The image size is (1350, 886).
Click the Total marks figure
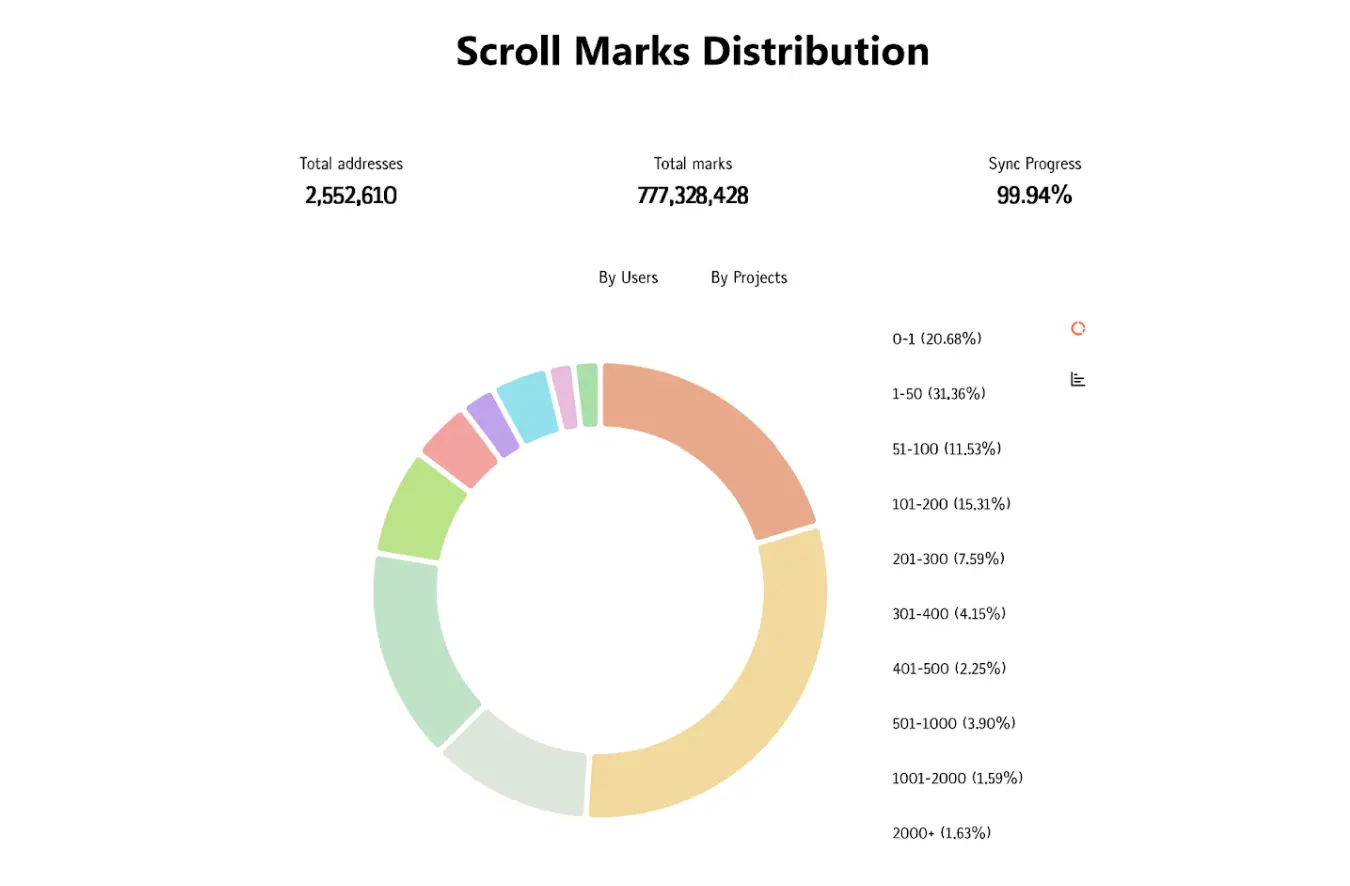(x=693, y=195)
